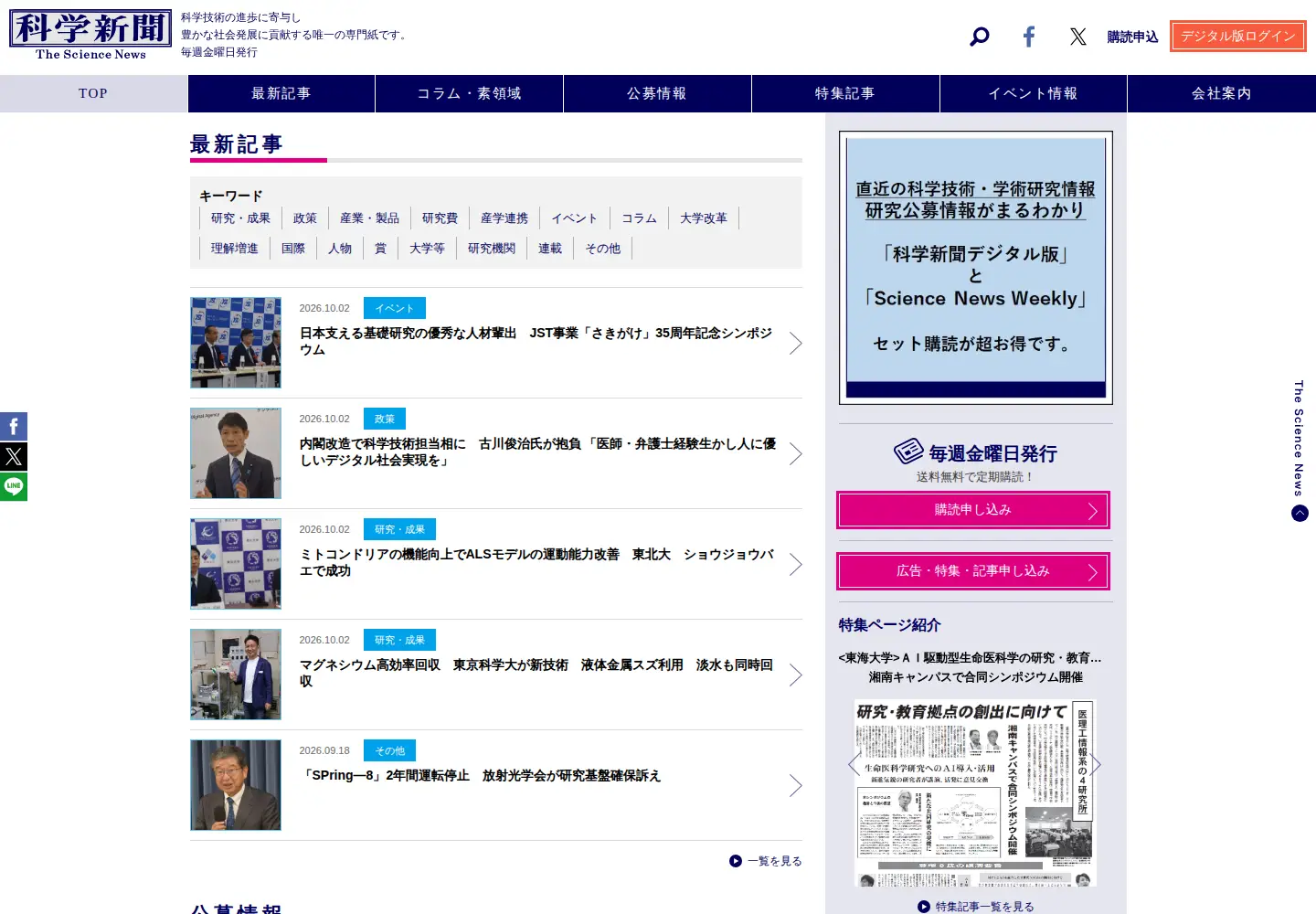1316x914 pixels.
Task: Click the pink 購読申し込み button
Action: (x=973, y=510)
